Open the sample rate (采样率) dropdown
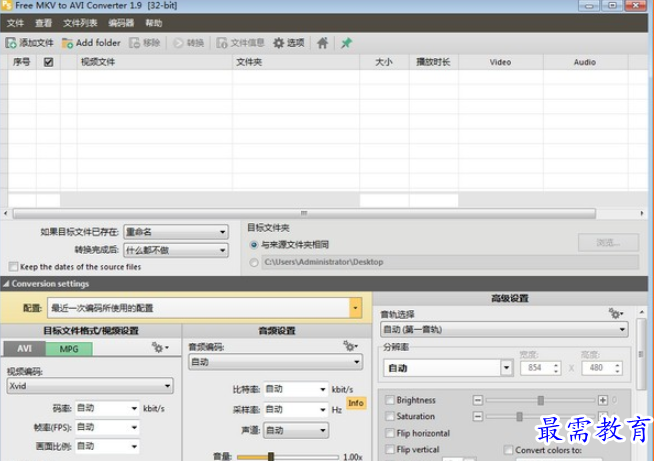659x461 pixels. tap(296, 409)
